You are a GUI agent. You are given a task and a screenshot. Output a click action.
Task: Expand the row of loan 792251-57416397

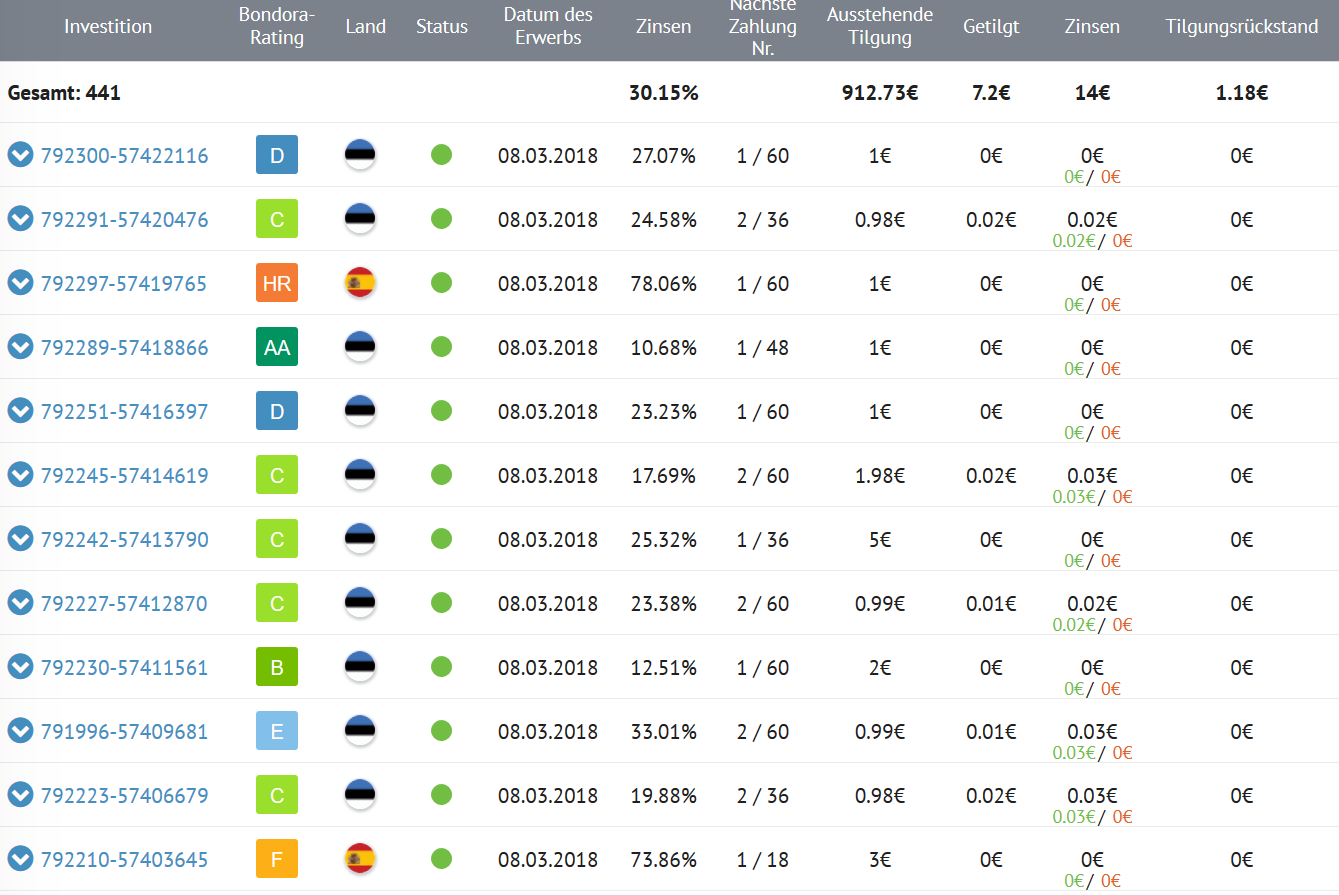click(x=20, y=411)
